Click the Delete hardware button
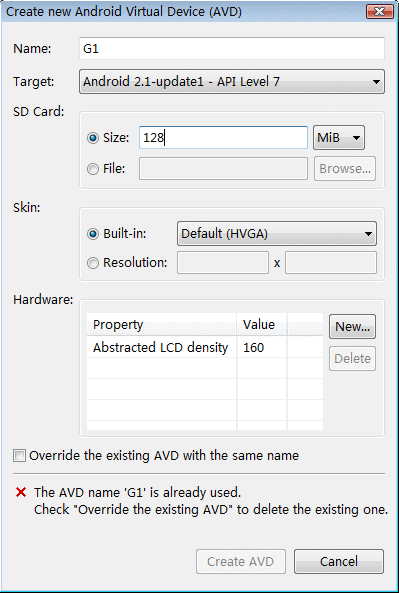Screen dimensions: 399x593 click(x=352, y=358)
